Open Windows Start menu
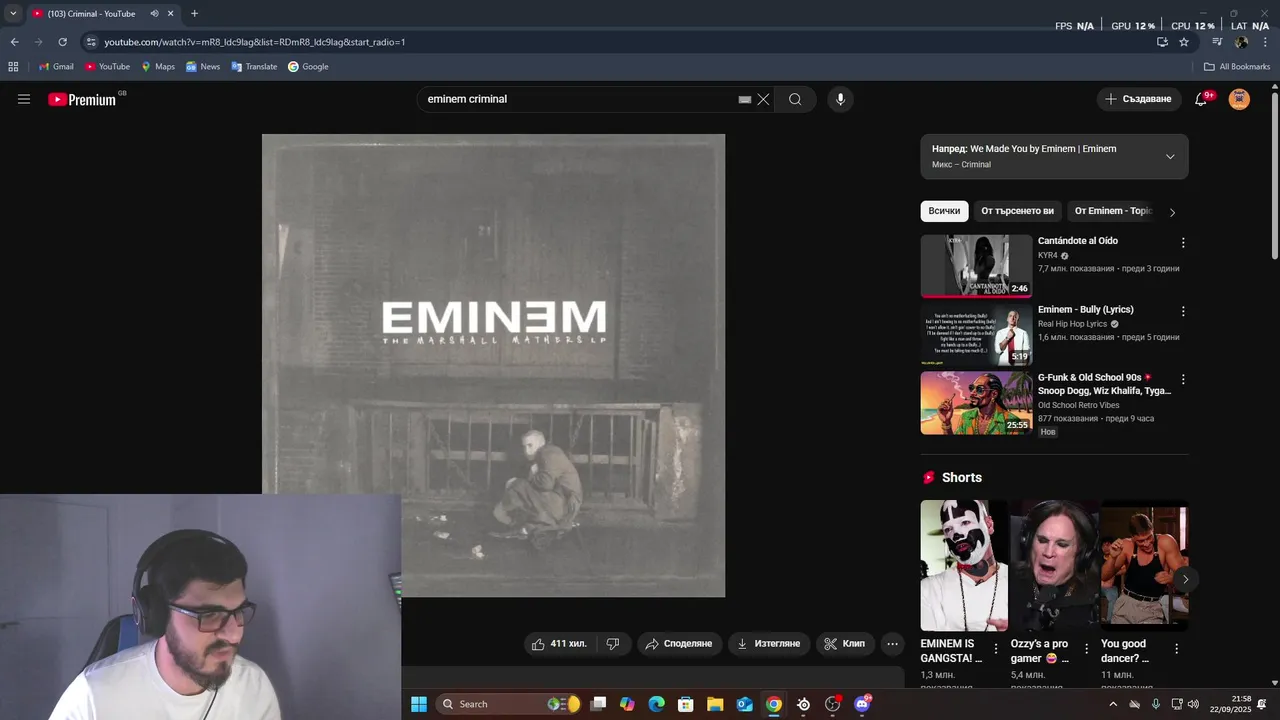This screenshot has width=1280, height=720. coord(419,704)
